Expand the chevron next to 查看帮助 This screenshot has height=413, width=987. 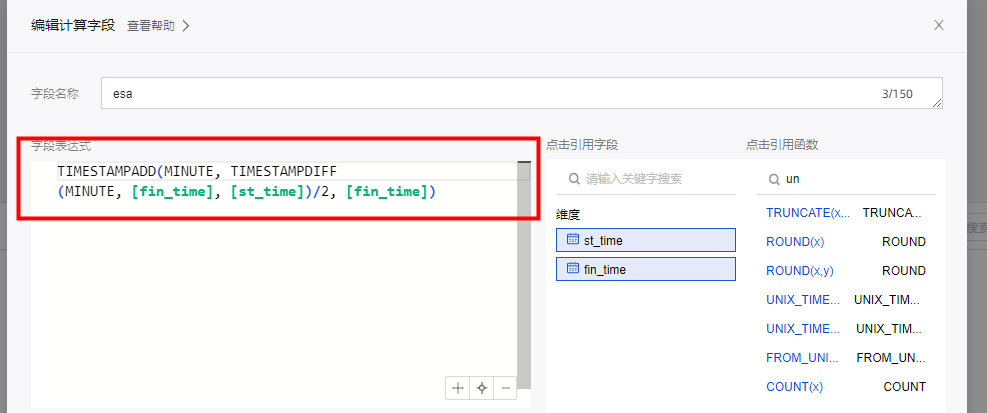(186, 26)
